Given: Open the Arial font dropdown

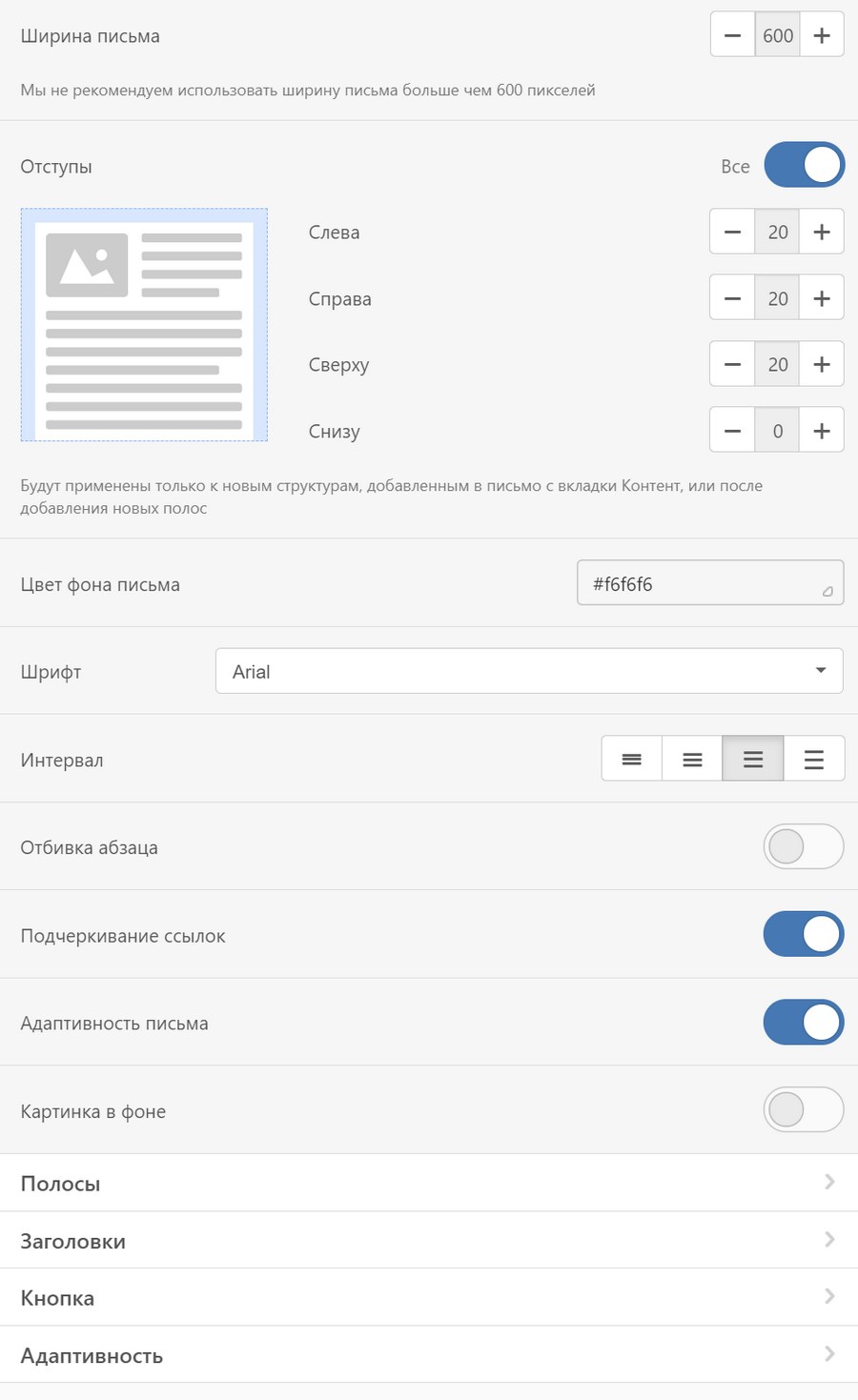Looking at the screenshot, I should pyautogui.click(x=529, y=671).
